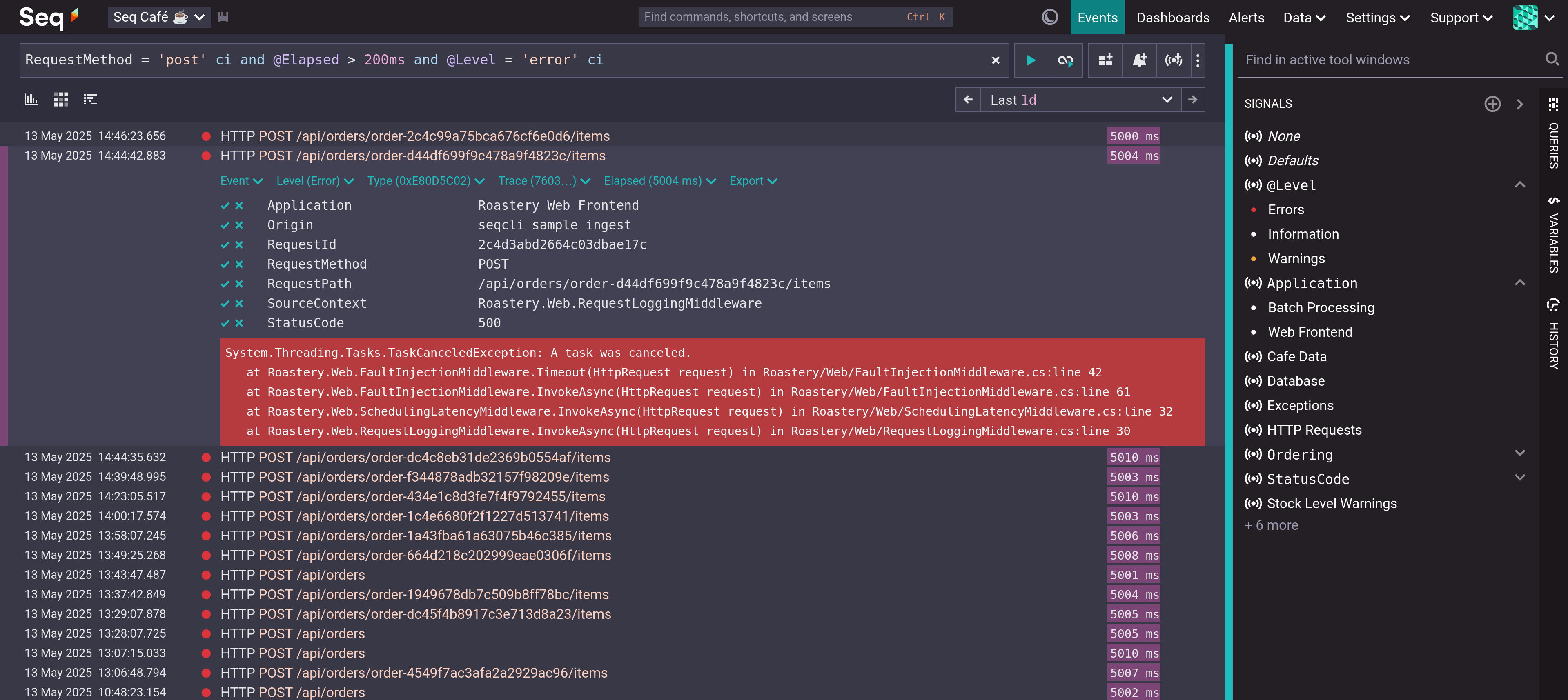
Task: Toggle Stock Level Warnings signal
Action: (1331, 504)
